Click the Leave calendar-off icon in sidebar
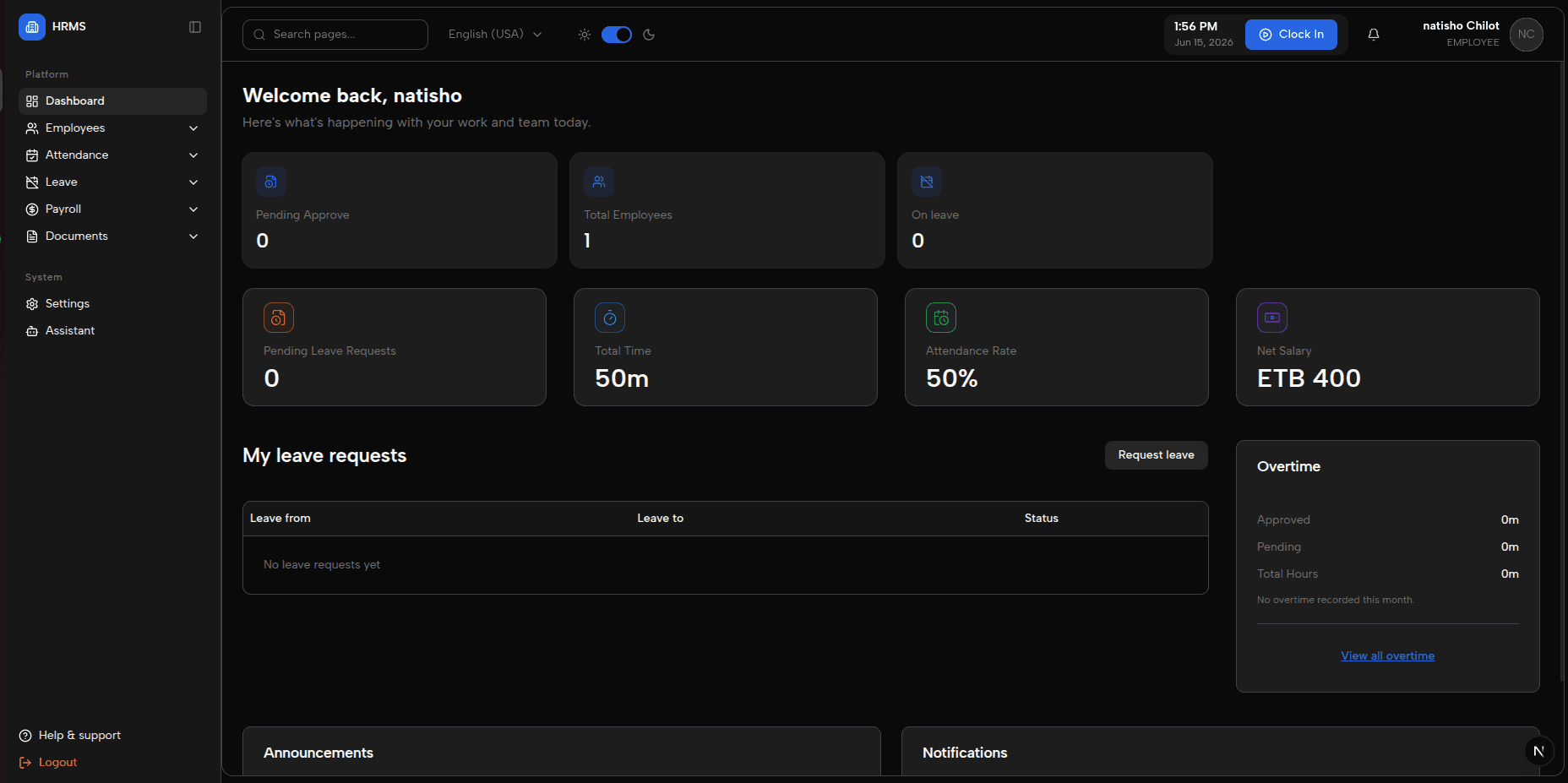The image size is (1568, 783). [32, 182]
